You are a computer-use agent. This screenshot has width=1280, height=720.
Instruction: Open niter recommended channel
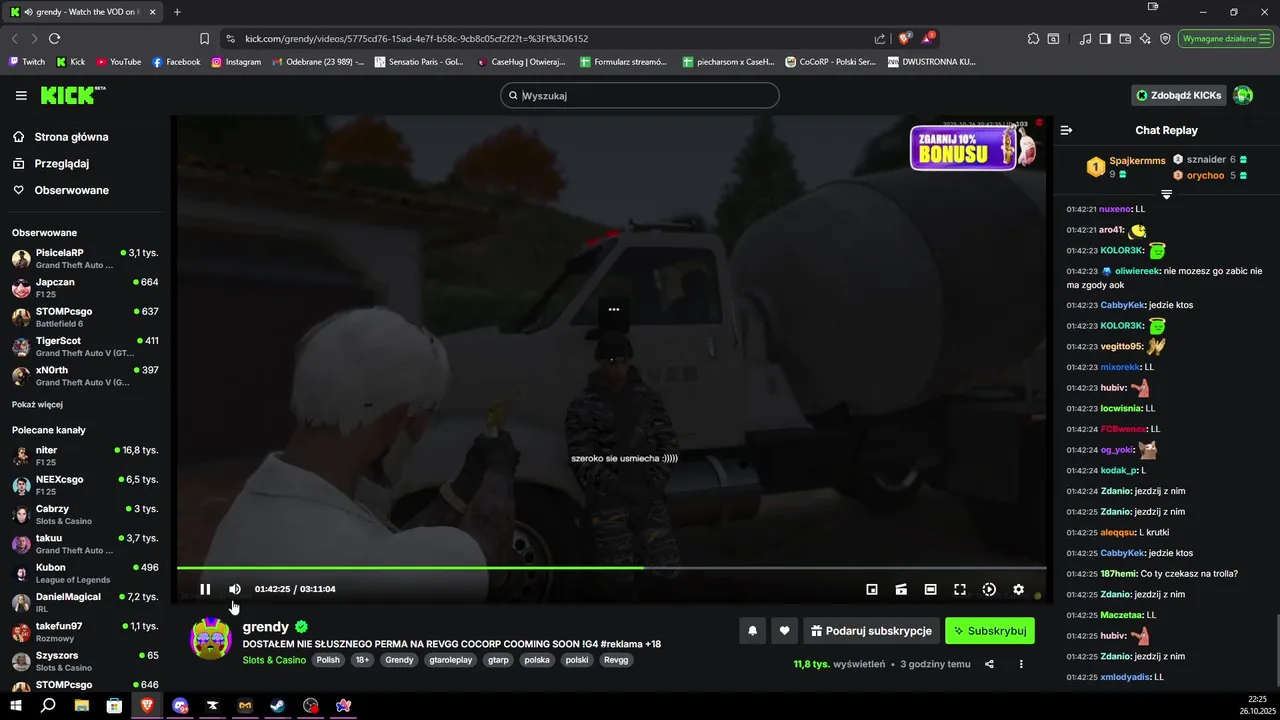[85, 456]
